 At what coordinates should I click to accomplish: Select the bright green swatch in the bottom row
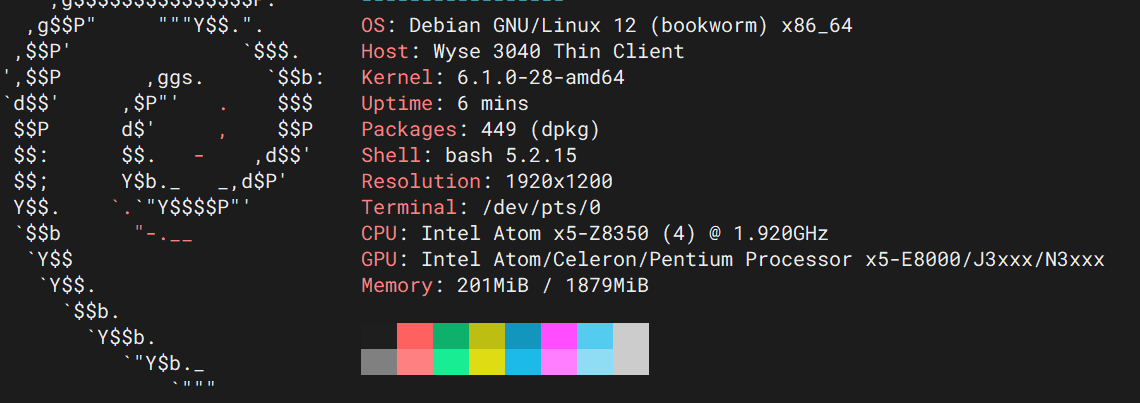(x=451, y=361)
